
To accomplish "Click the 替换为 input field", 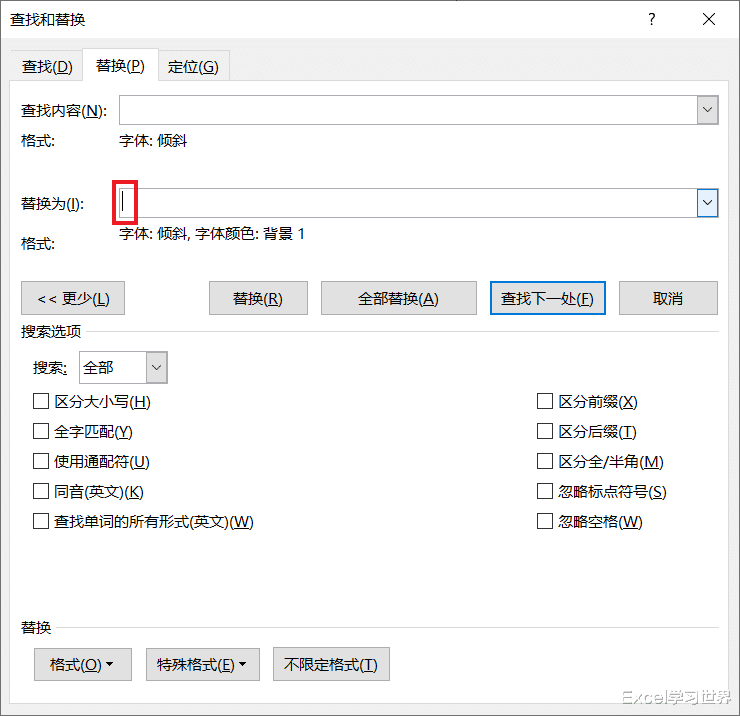I will click(x=408, y=203).
